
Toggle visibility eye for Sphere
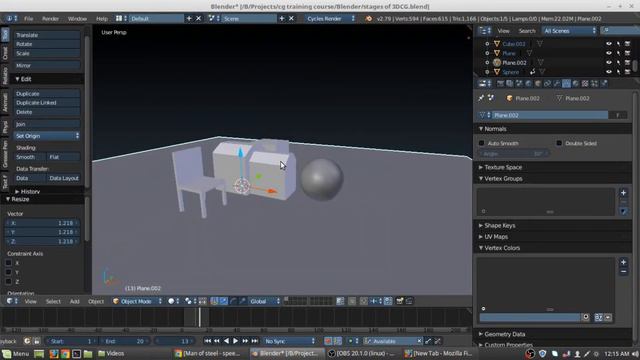609,72
